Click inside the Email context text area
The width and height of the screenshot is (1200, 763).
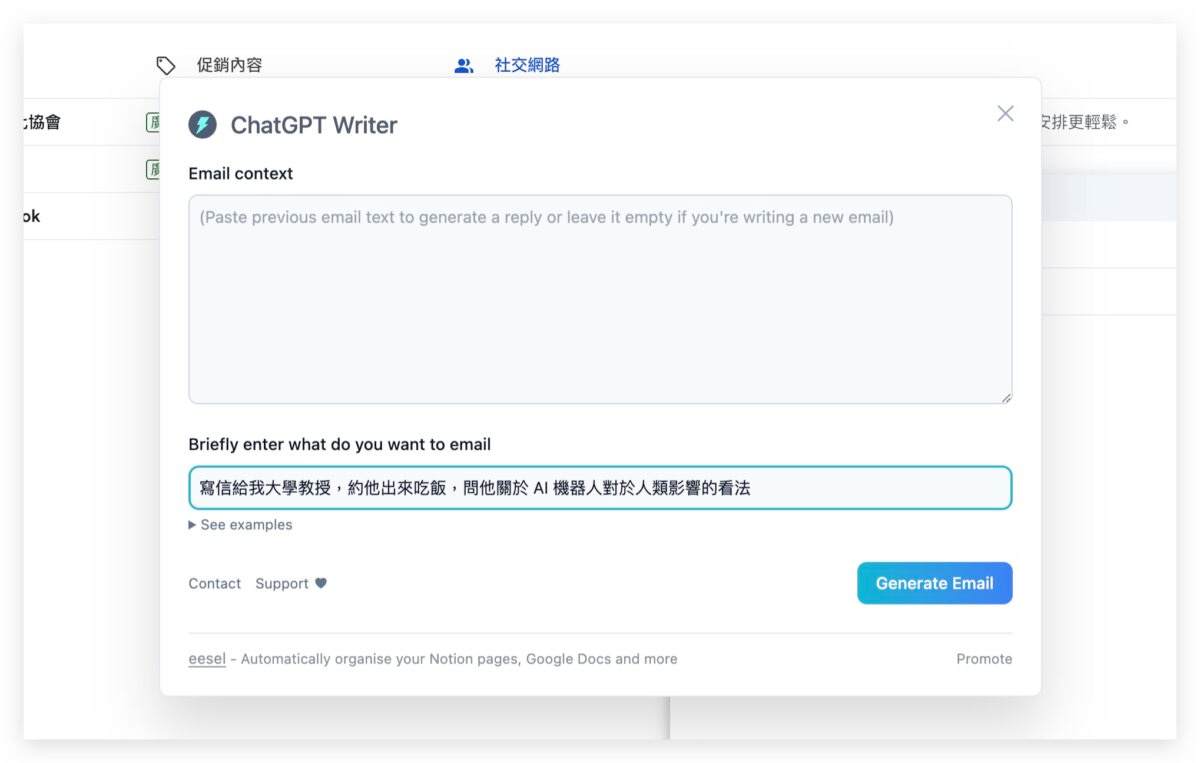tap(600, 299)
